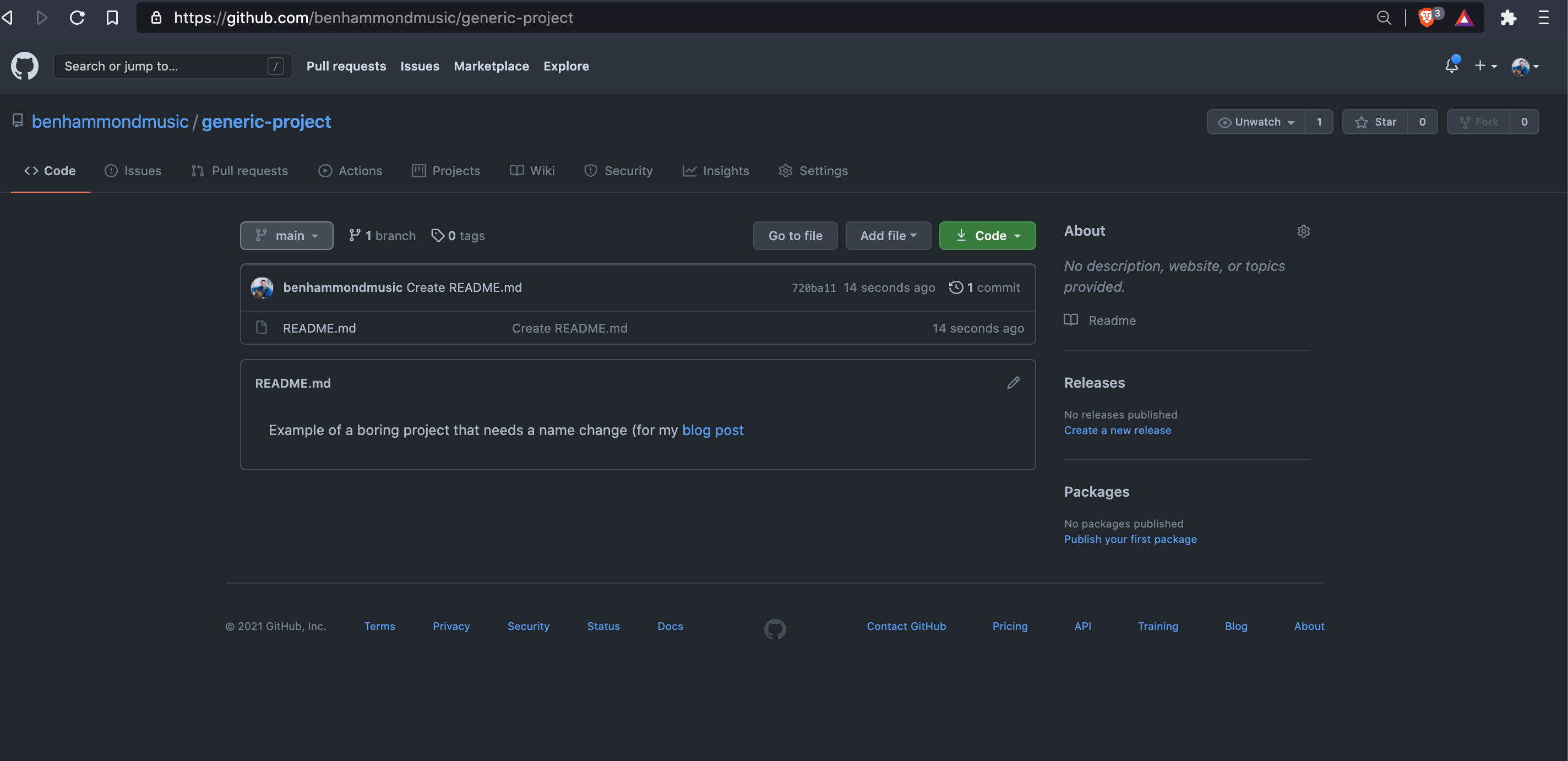Open the Brave Shields lion icon

1427,18
